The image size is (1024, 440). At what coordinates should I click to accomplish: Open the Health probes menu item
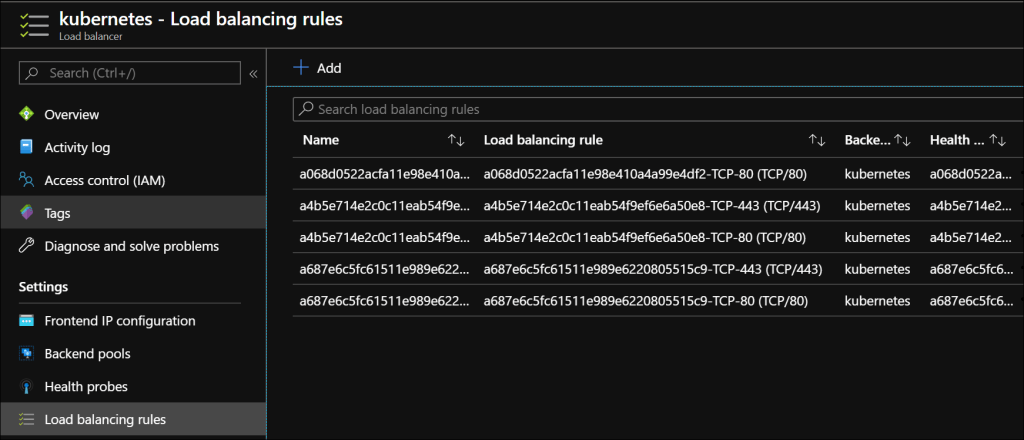[x=86, y=387]
